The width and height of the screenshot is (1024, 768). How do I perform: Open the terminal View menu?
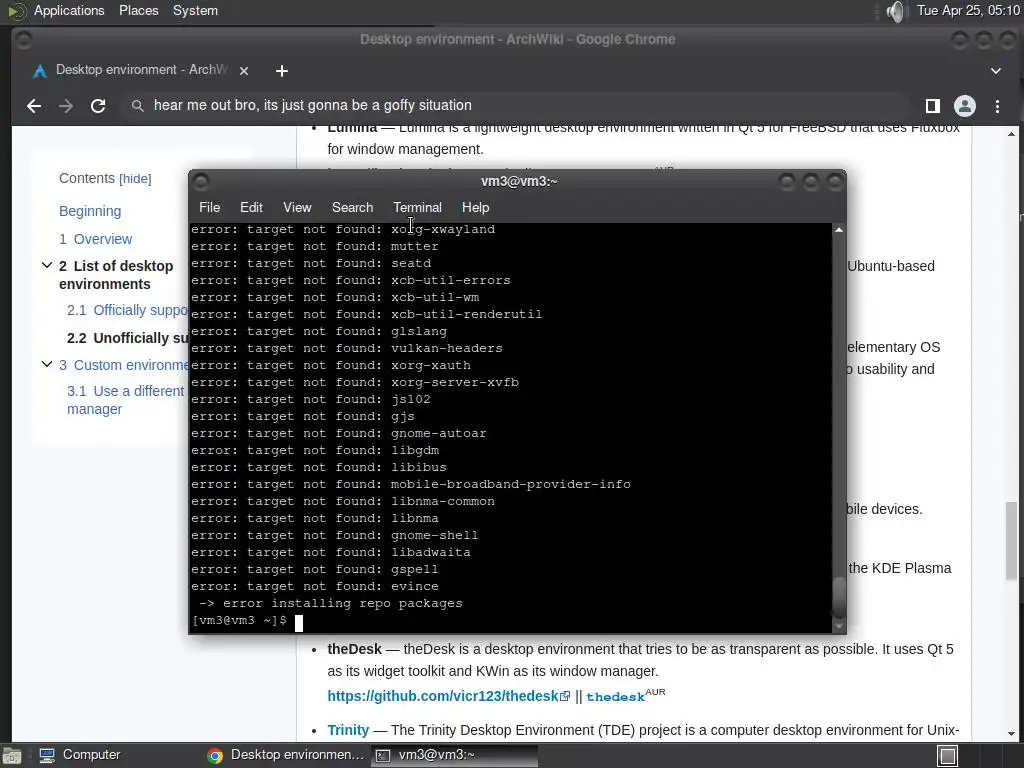297,207
